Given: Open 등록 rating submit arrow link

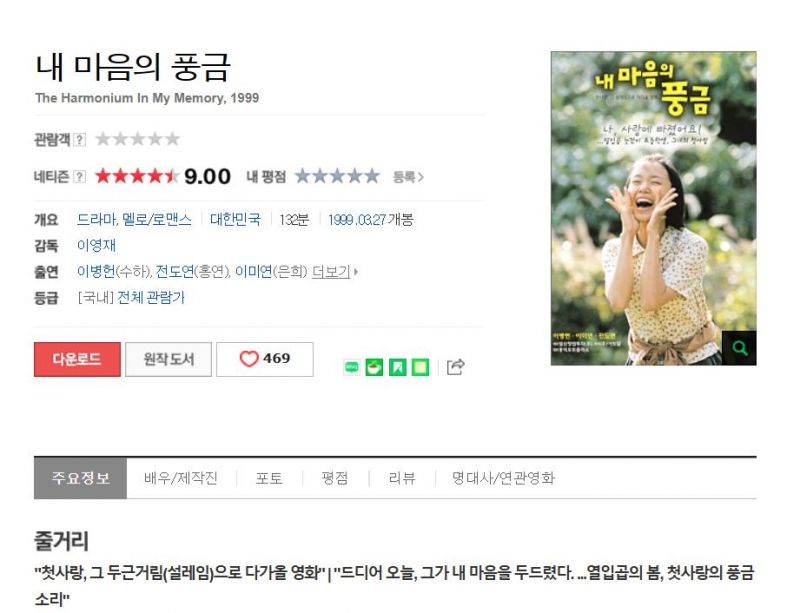Looking at the screenshot, I should tap(408, 177).
